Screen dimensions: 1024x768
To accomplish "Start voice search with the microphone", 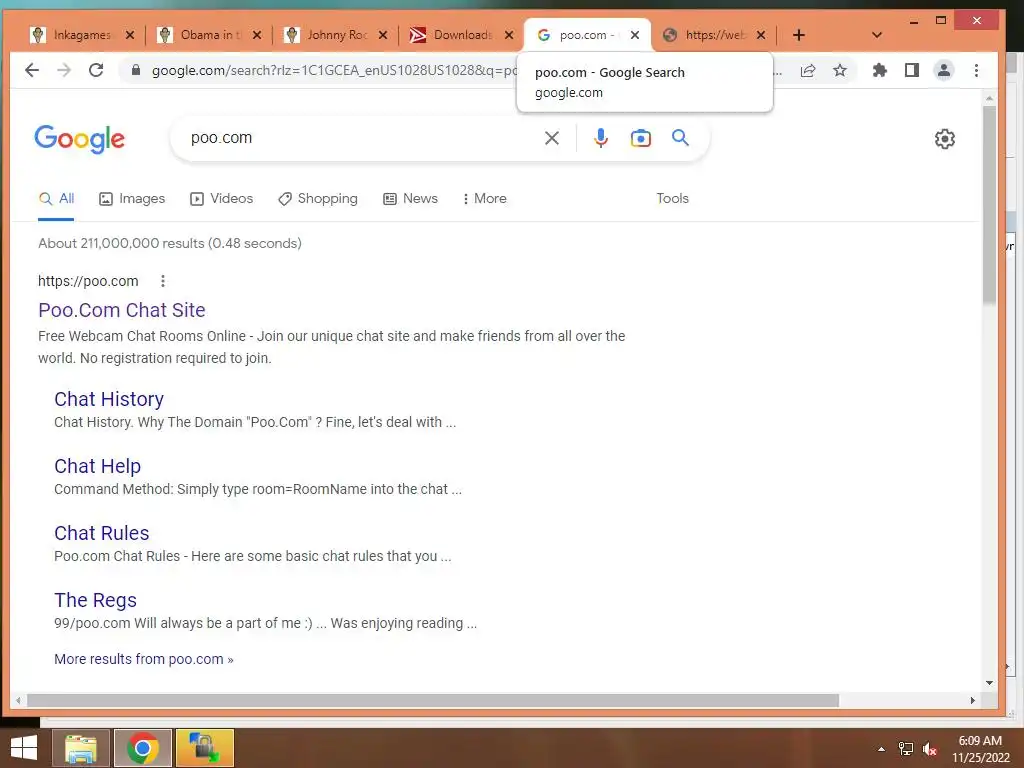I will (601, 138).
